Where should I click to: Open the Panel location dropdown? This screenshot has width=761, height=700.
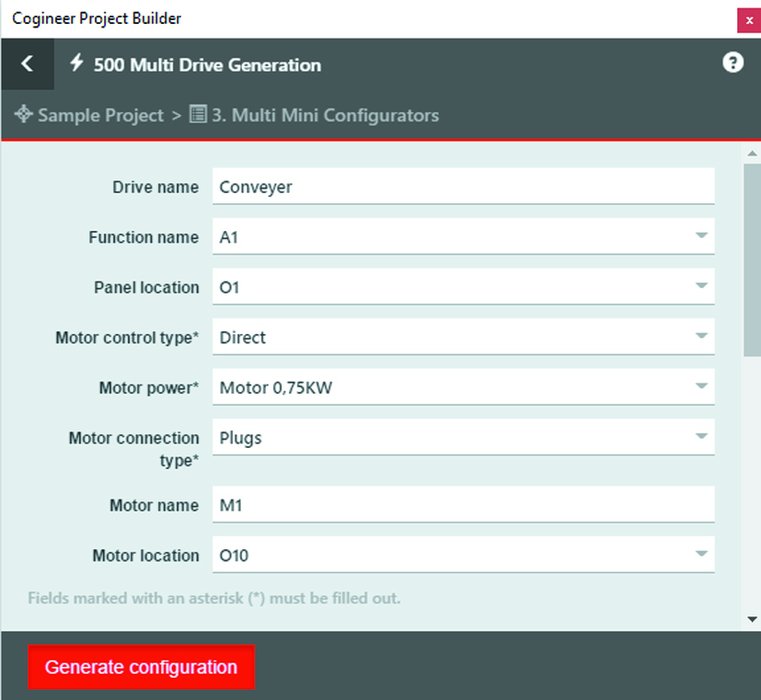click(701, 286)
